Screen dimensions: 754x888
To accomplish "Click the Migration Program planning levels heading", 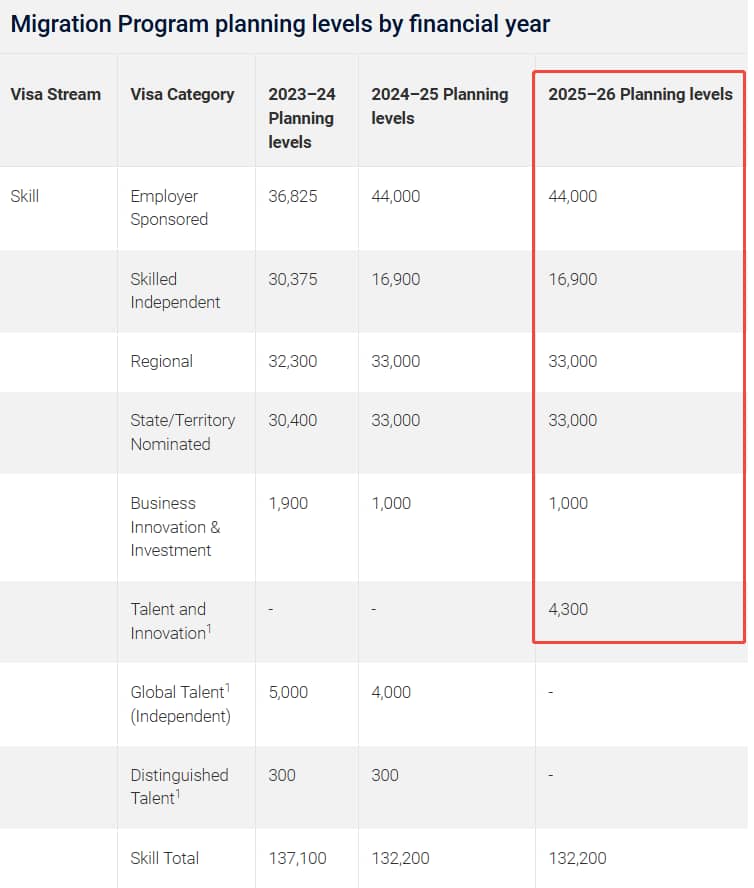I will coord(280,24).
